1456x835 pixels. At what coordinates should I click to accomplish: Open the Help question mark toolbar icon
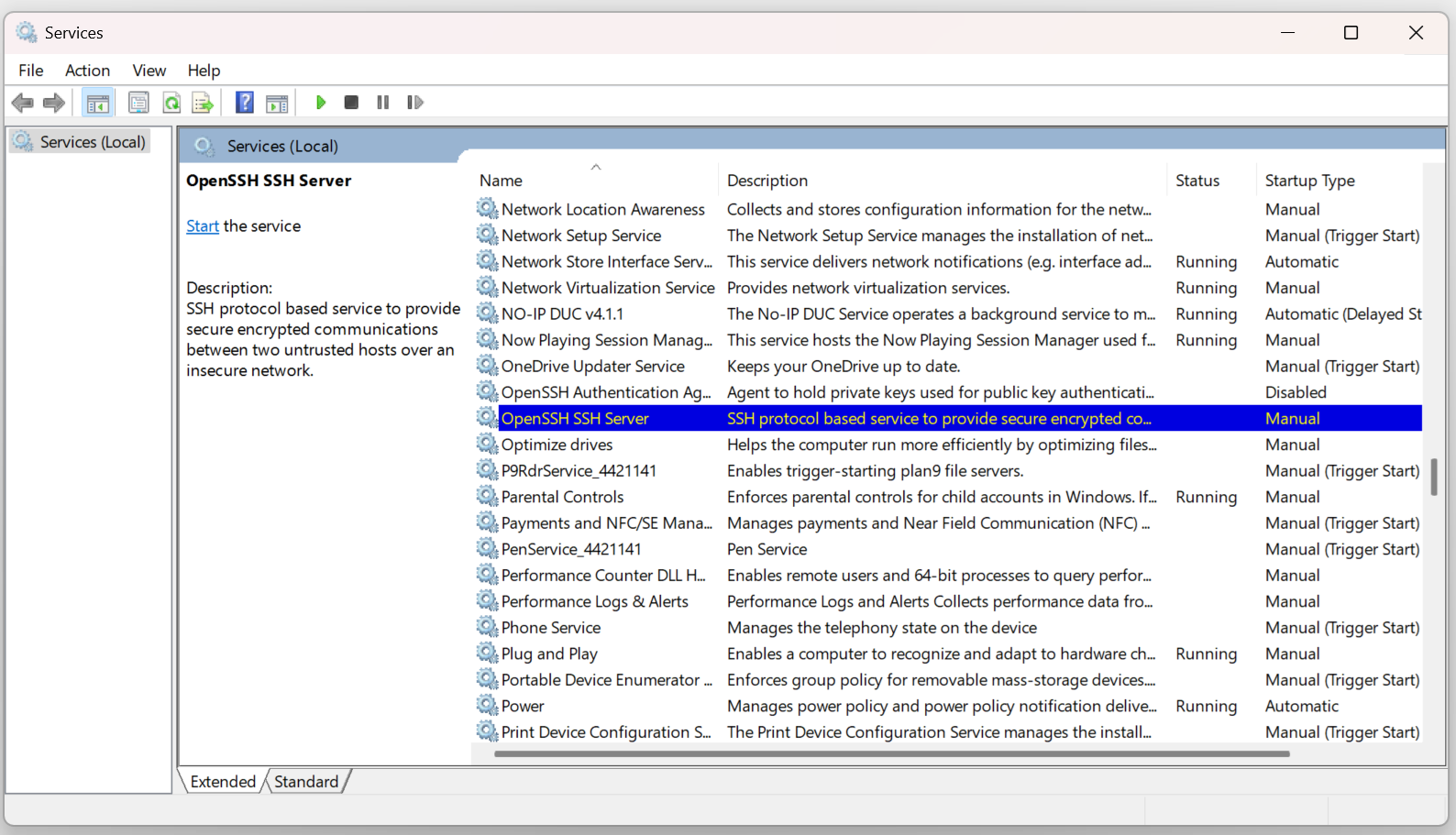[245, 103]
